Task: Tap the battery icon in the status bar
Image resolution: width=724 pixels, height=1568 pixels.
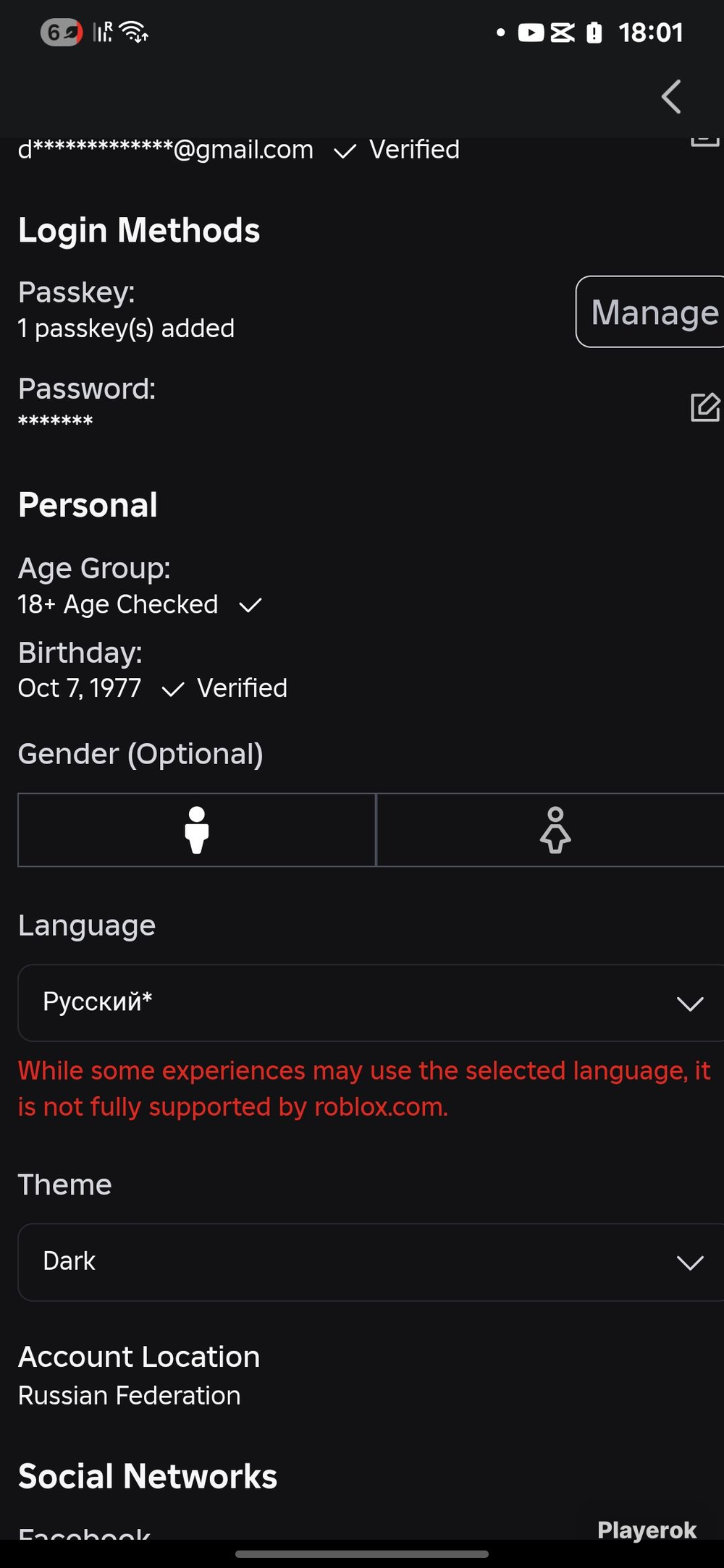Action: coord(594,33)
